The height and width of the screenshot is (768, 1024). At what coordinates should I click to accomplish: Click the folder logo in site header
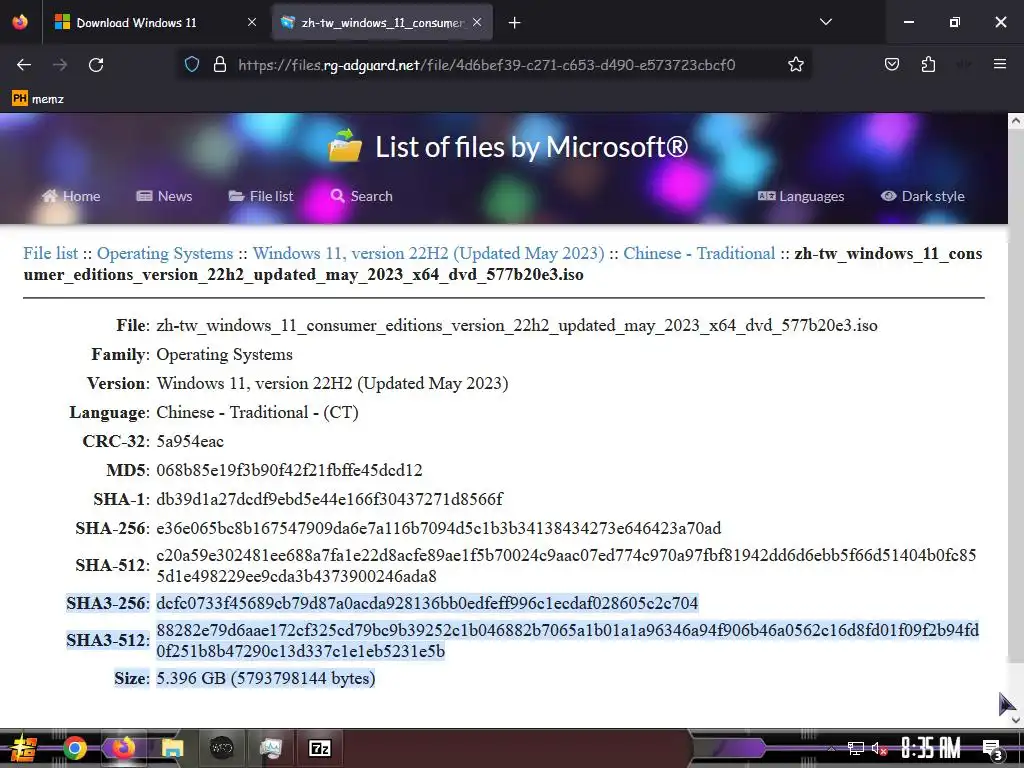click(x=345, y=146)
